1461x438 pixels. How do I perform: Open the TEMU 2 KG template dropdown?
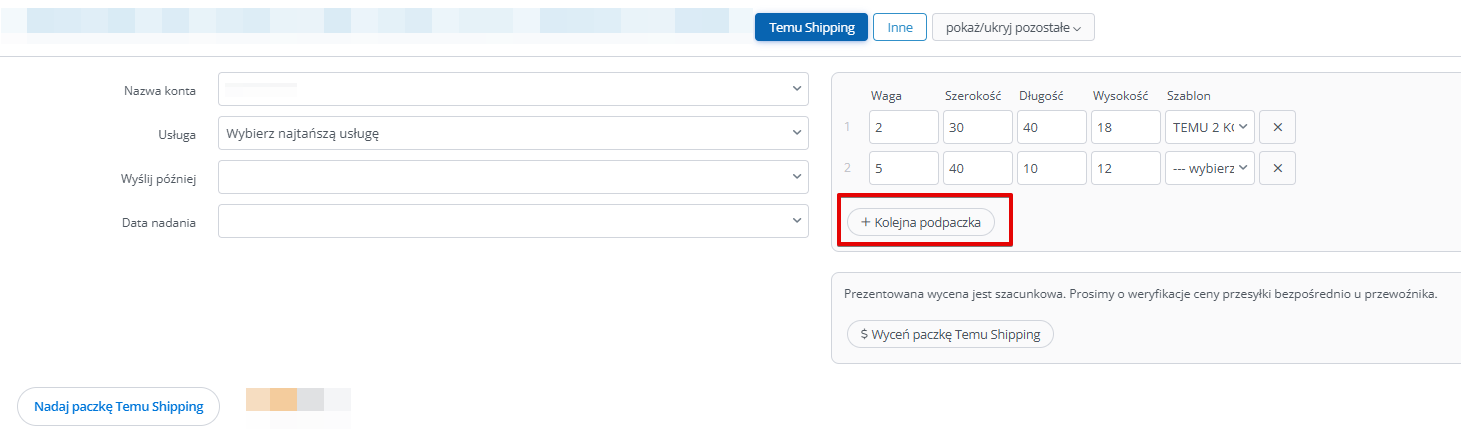[x=1210, y=128]
